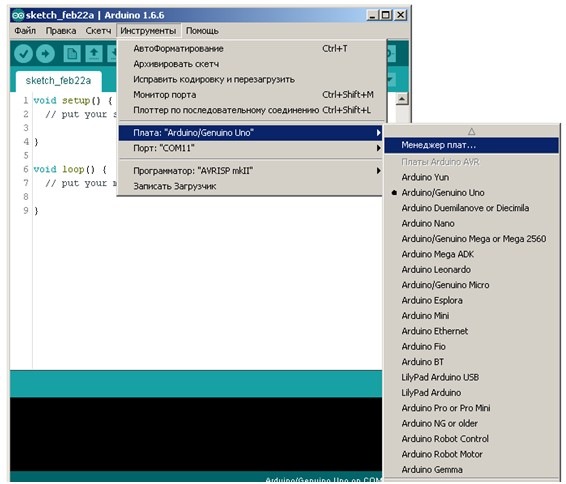Select Arduino Yun board

pyautogui.click(x=471, y=178)
